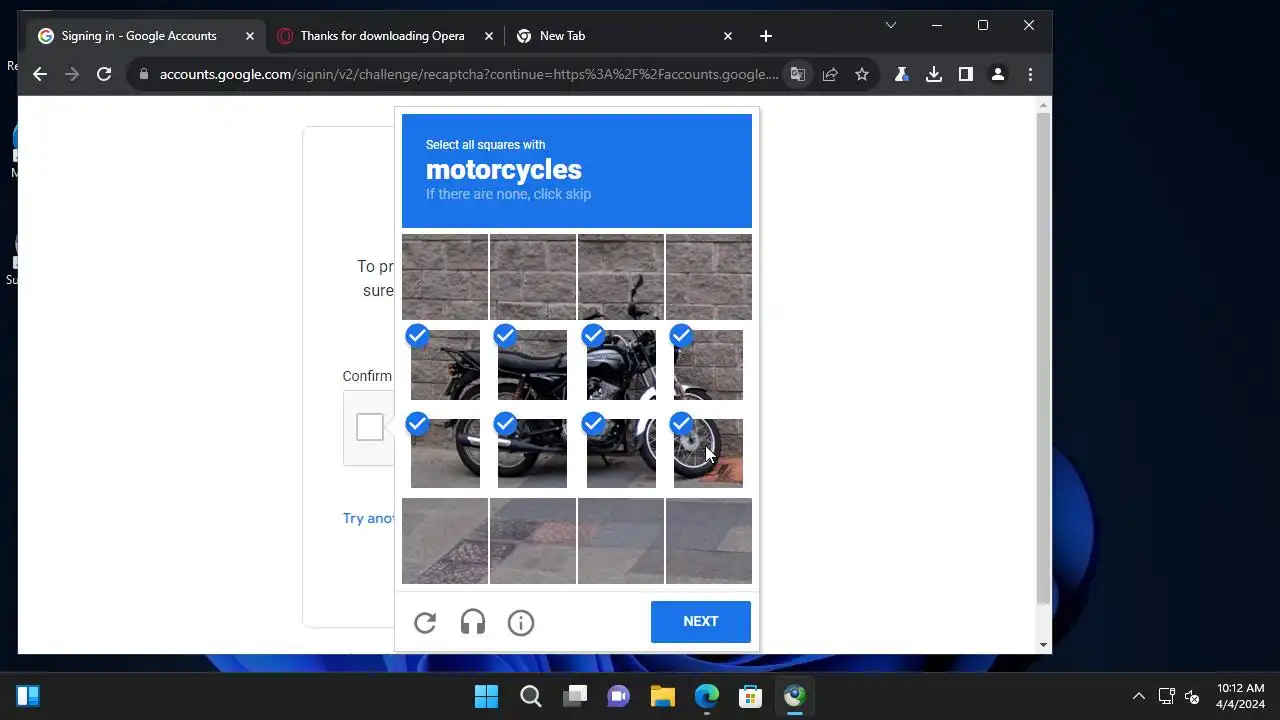
Task: Deselect third-row first rear wheel tile
Action: coord(445,453)
